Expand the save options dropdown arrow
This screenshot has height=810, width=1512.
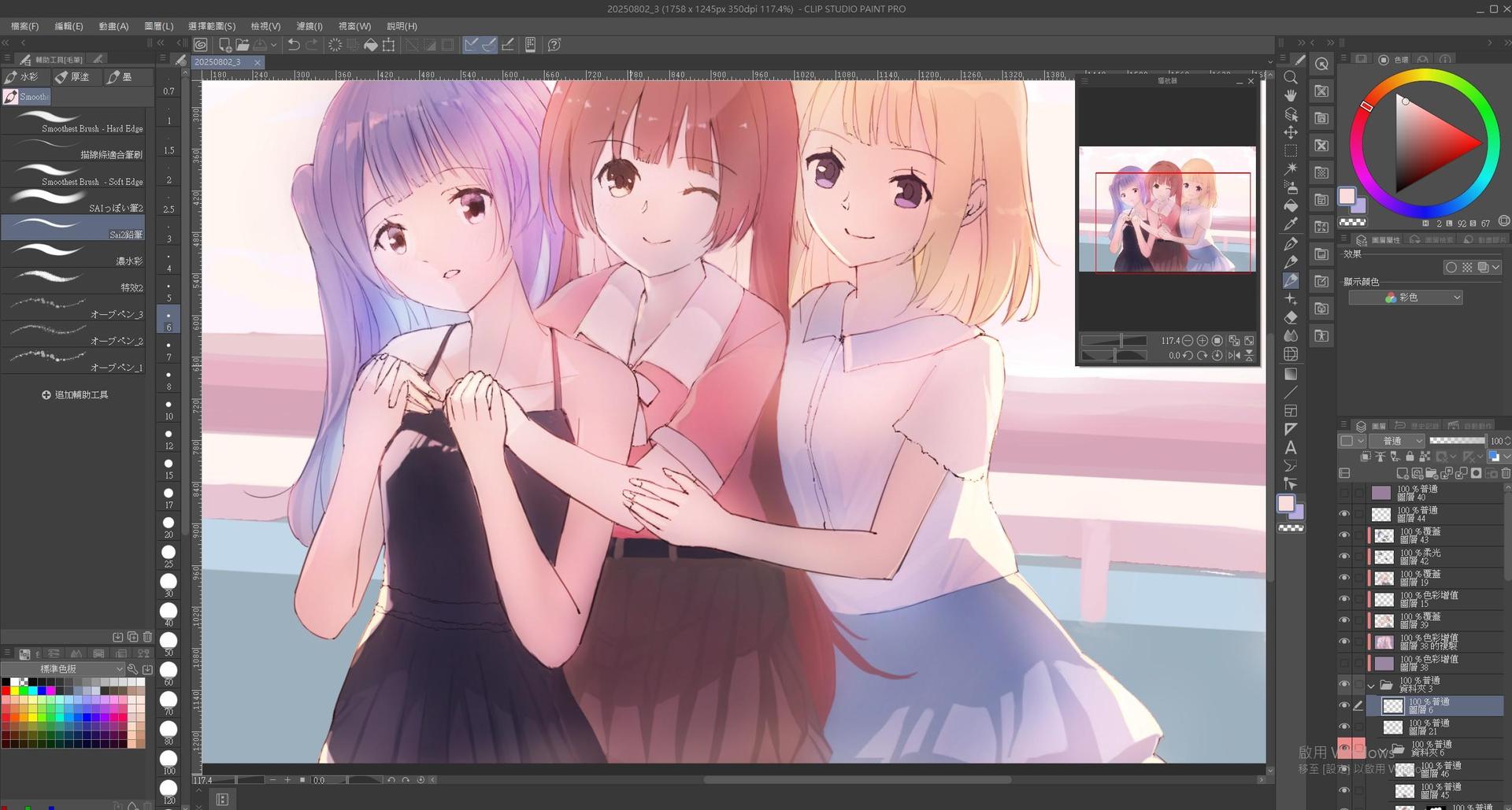coord(273,45)
